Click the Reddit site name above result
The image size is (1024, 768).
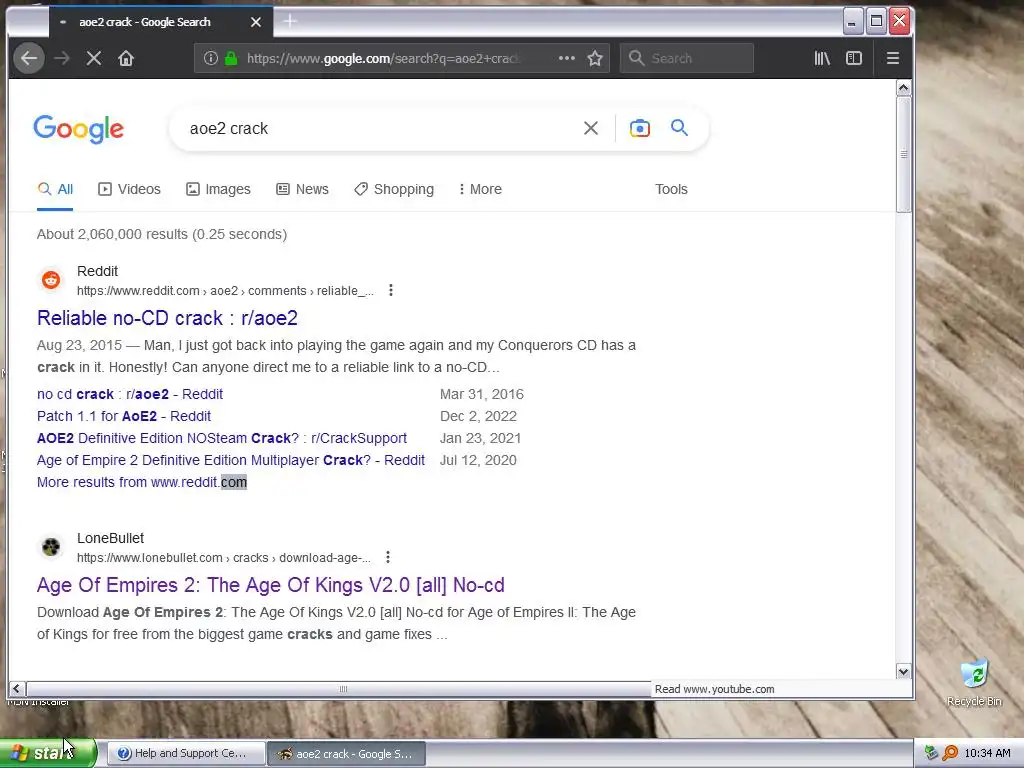(x=97, y=271)
